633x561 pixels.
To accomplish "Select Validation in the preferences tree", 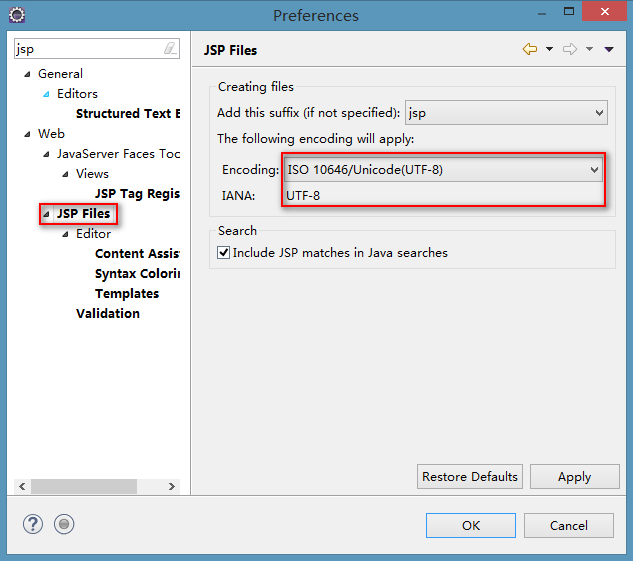I will pos(108,313).
